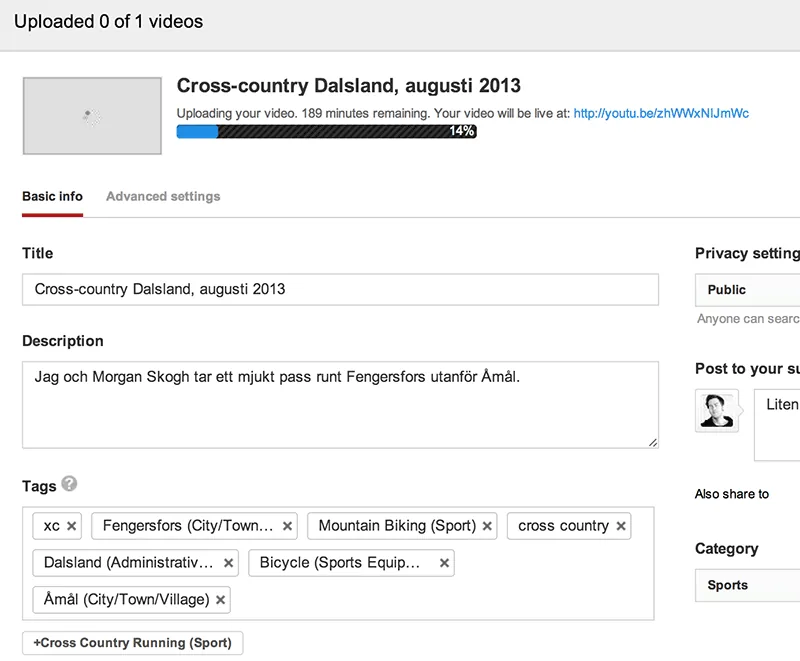Click into the Title input field
The height and width of the screenshot is (661, 800).
pos(340,290)
